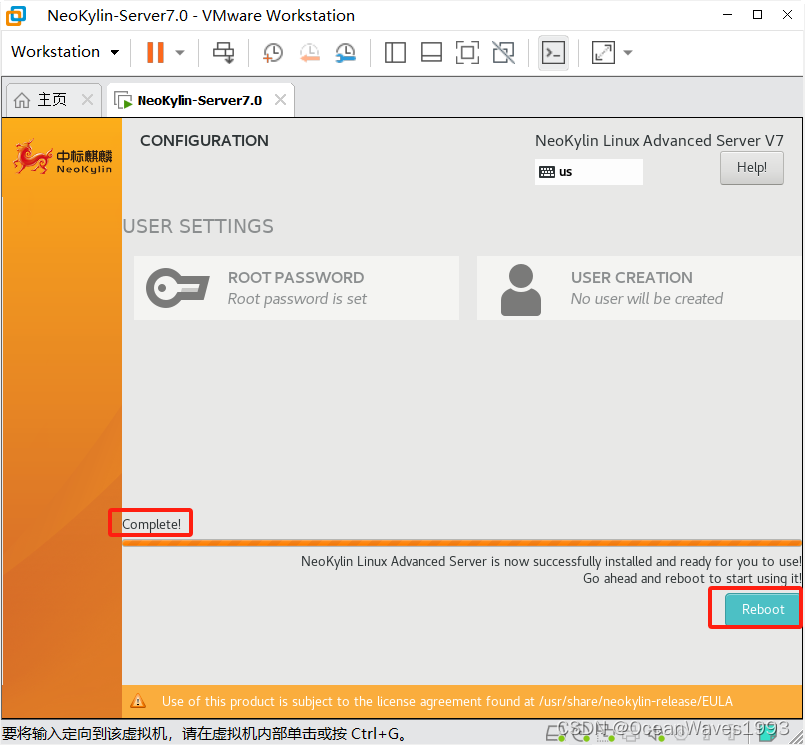
Task: Click the stretch guest display icon
Action: pos(603,52)
